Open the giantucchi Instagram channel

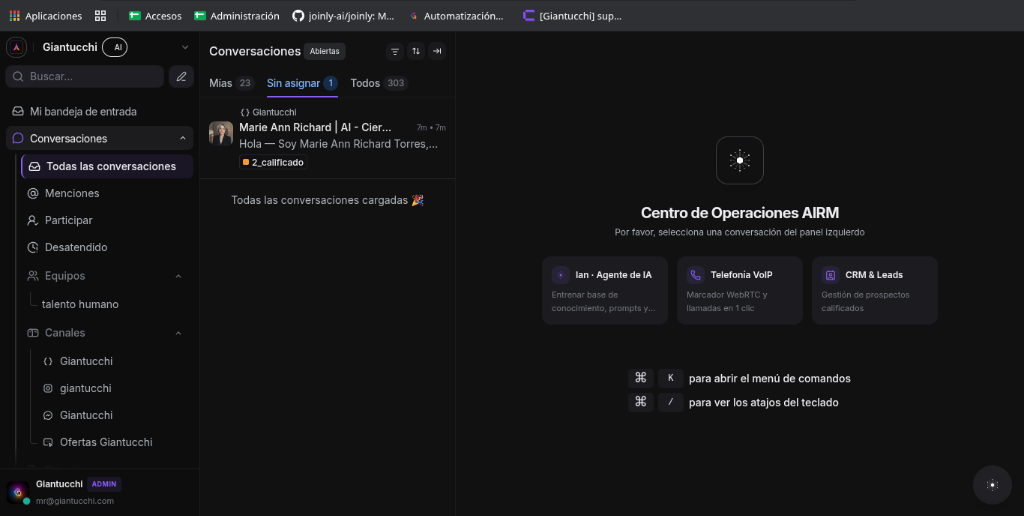coord(86,388)
